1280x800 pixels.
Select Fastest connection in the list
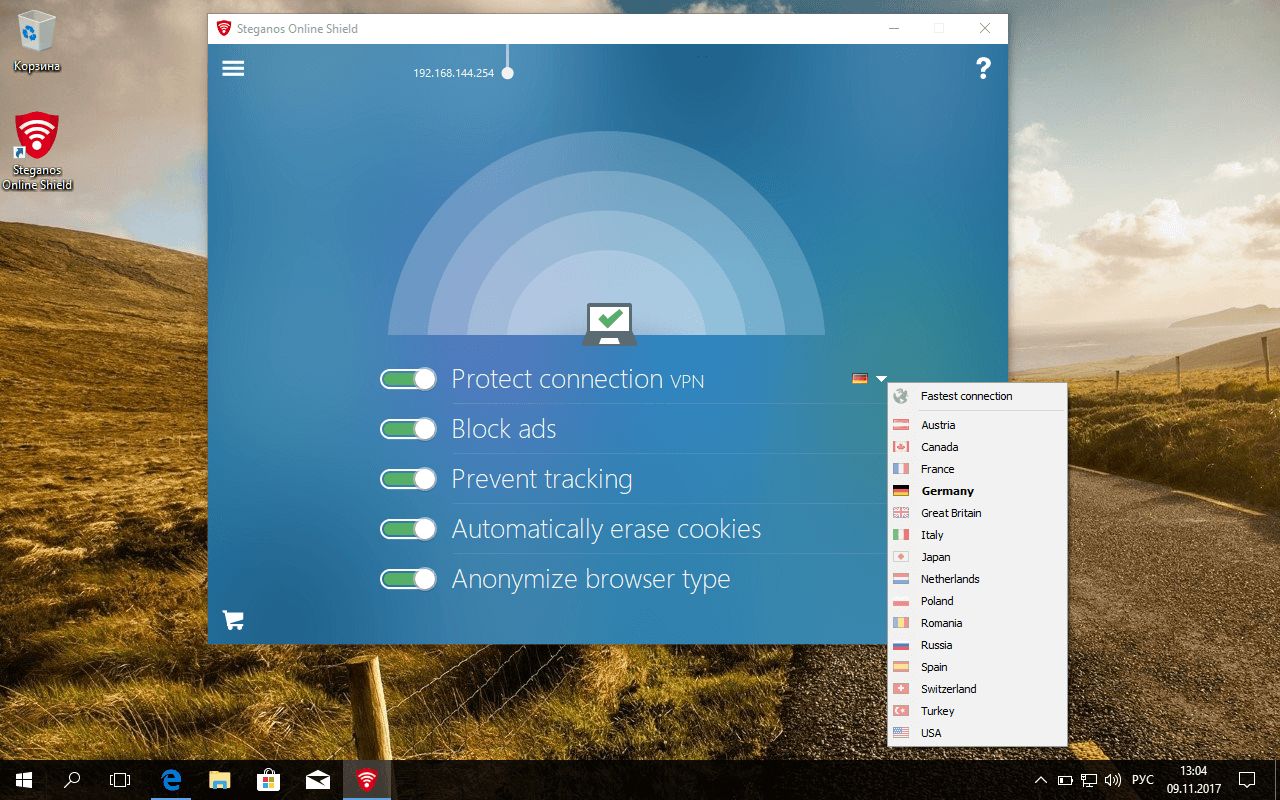pos(977,396)
